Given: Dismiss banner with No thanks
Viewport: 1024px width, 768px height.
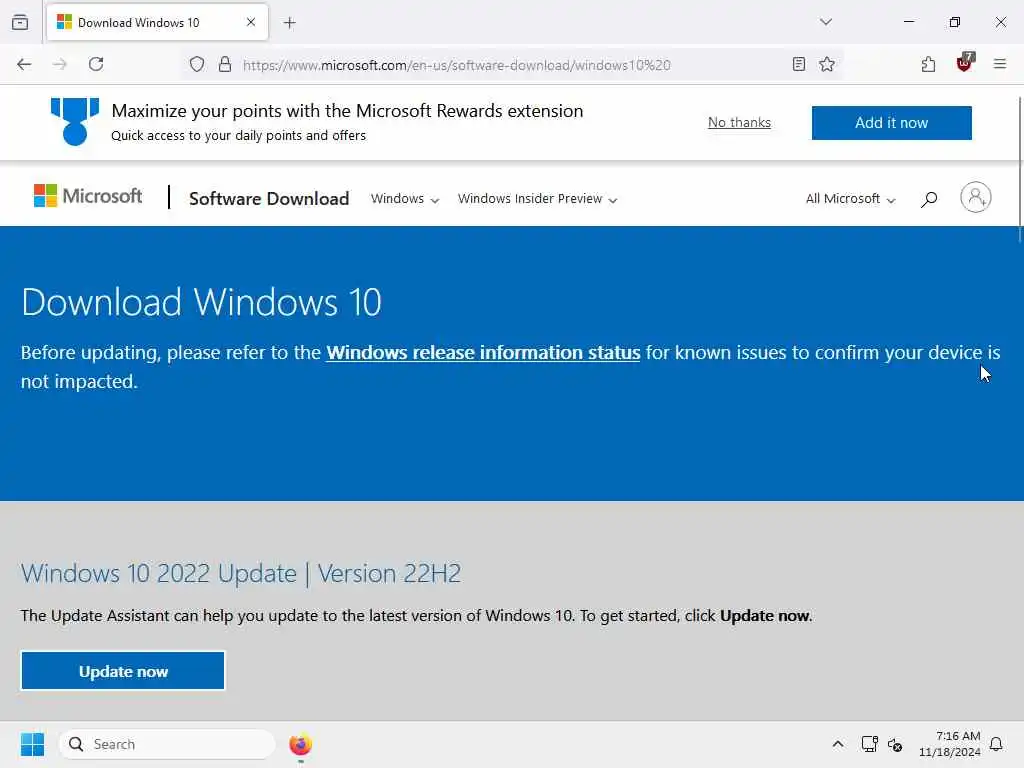Looking at the screenshot, I should [739, 123].
